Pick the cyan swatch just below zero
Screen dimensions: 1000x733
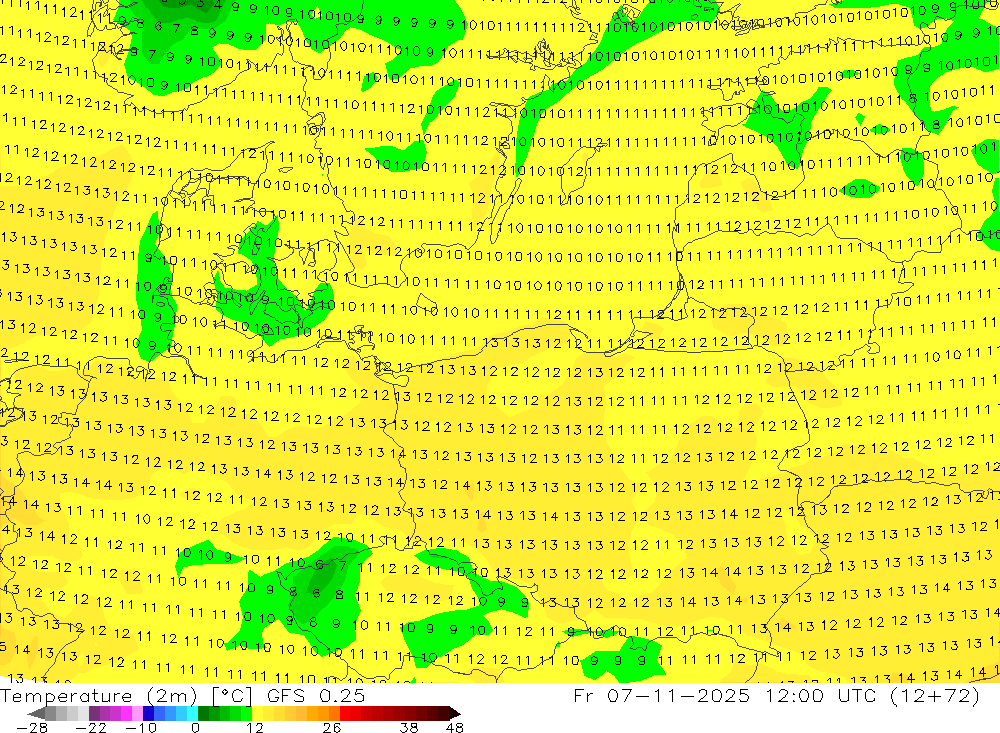192,713
